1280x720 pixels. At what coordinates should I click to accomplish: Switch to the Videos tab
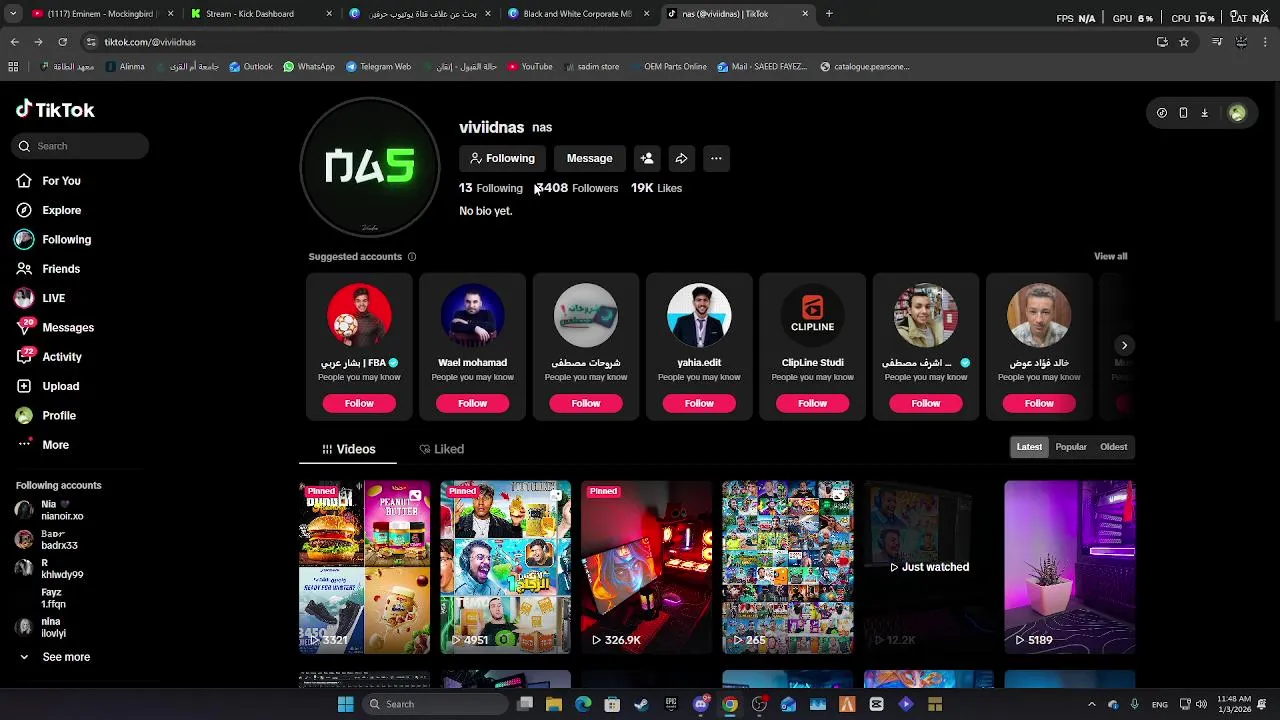tap(348, 449)
